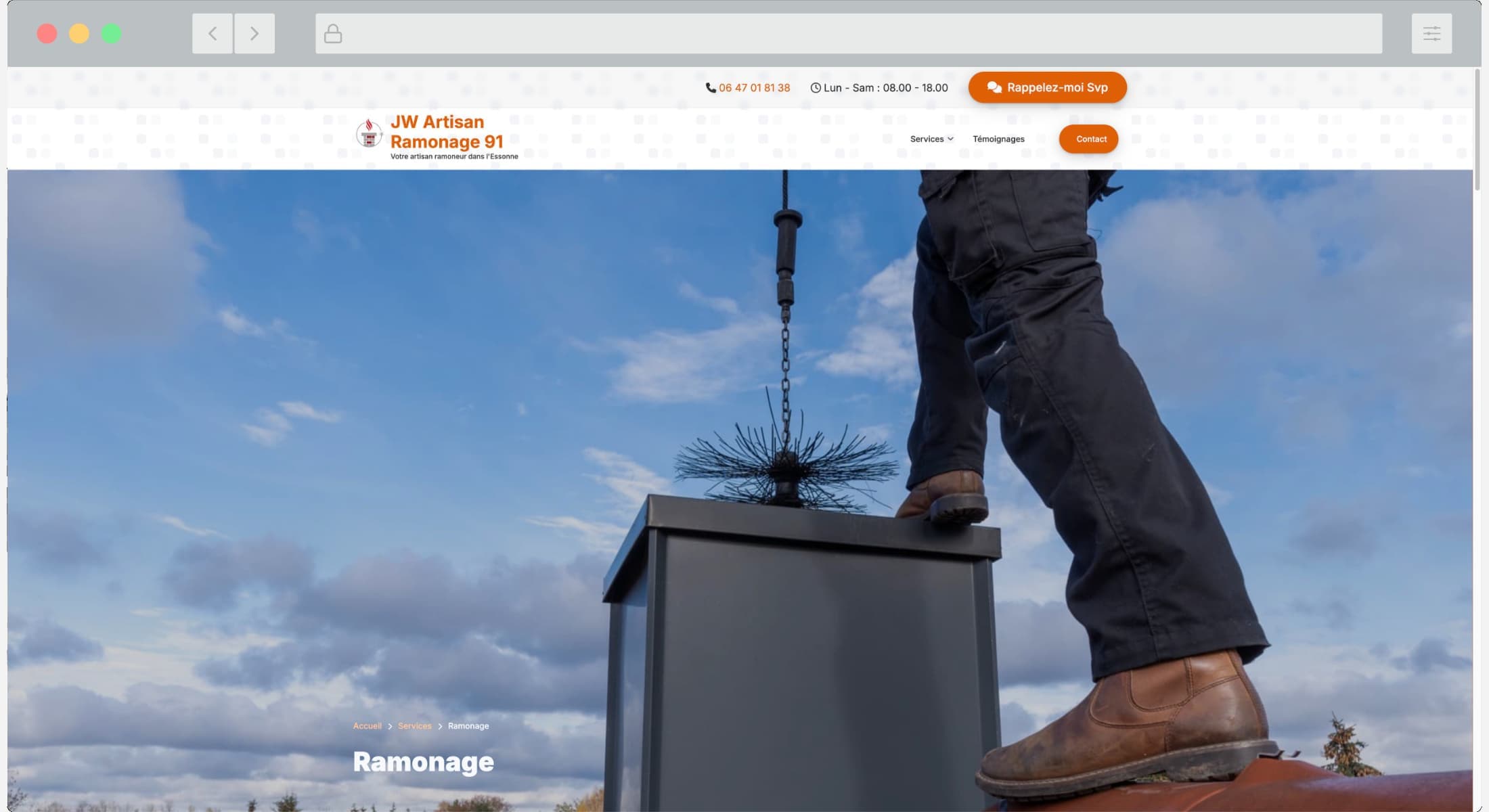1489x812 pixels.
Task: Click the browser back arrow button
Action: pos(213,34)
